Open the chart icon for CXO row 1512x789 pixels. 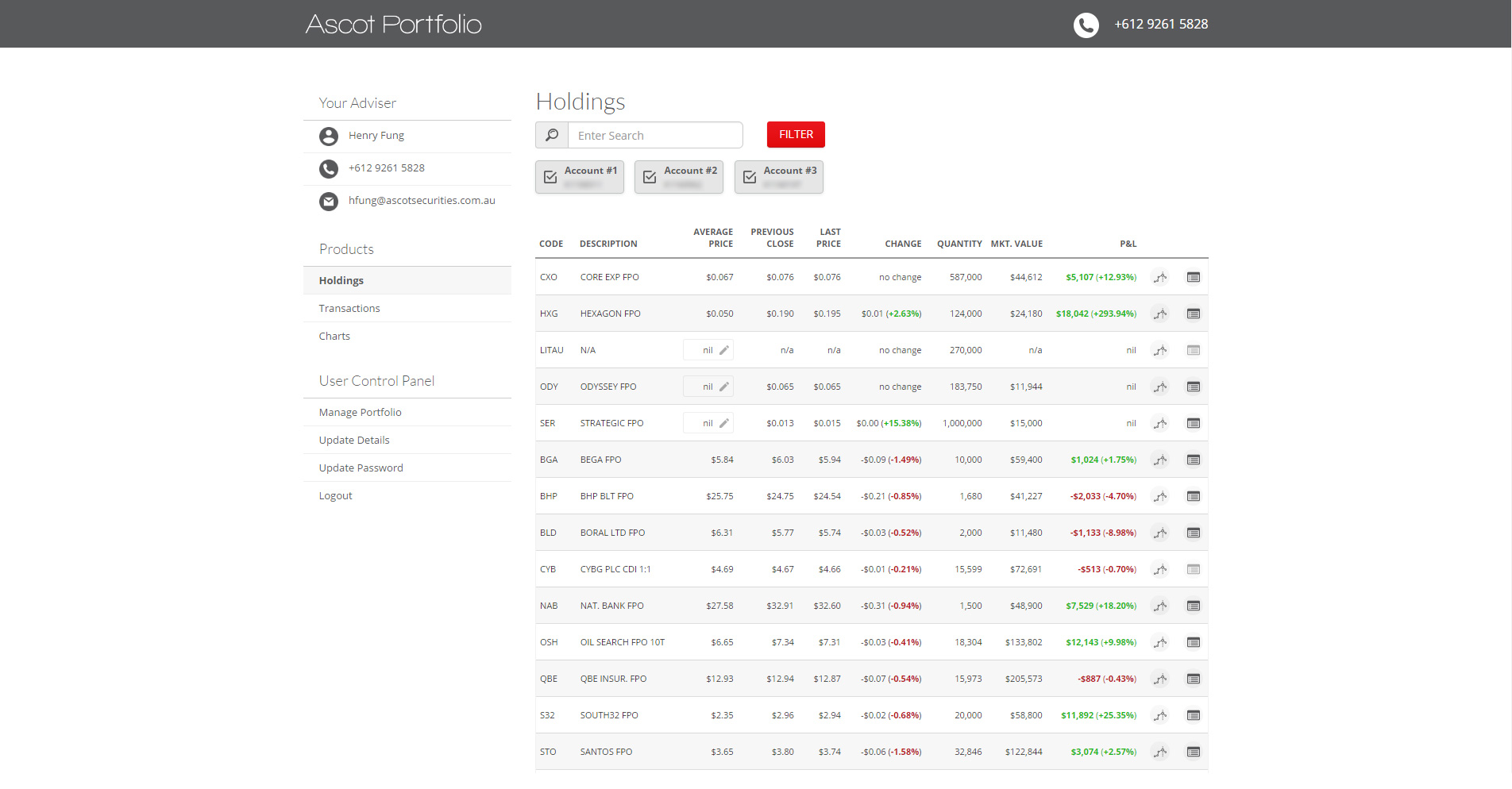point(1160,277)
